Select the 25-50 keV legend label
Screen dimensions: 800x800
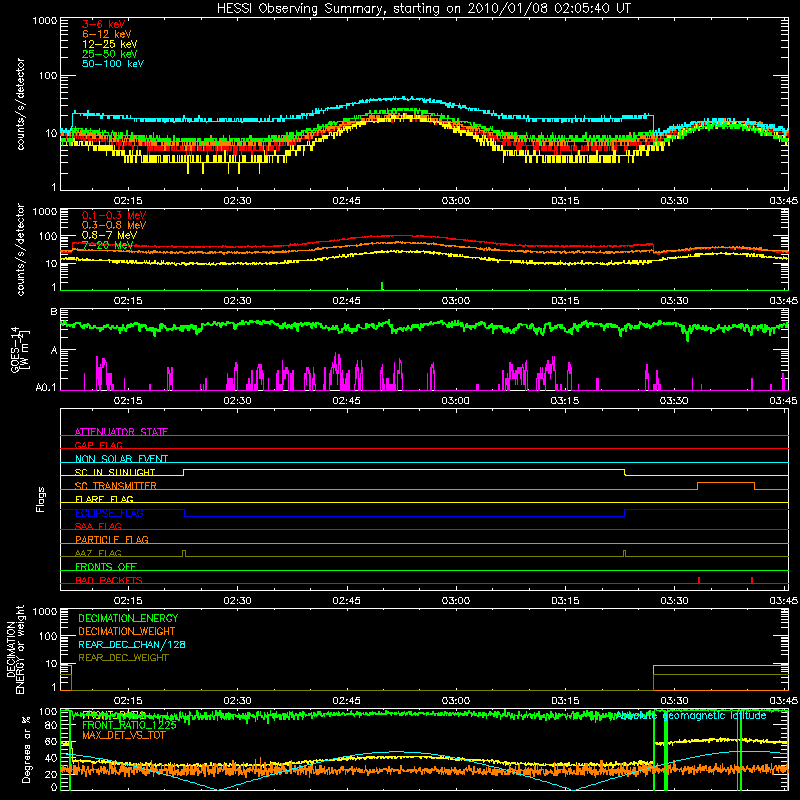click(110, 54)
